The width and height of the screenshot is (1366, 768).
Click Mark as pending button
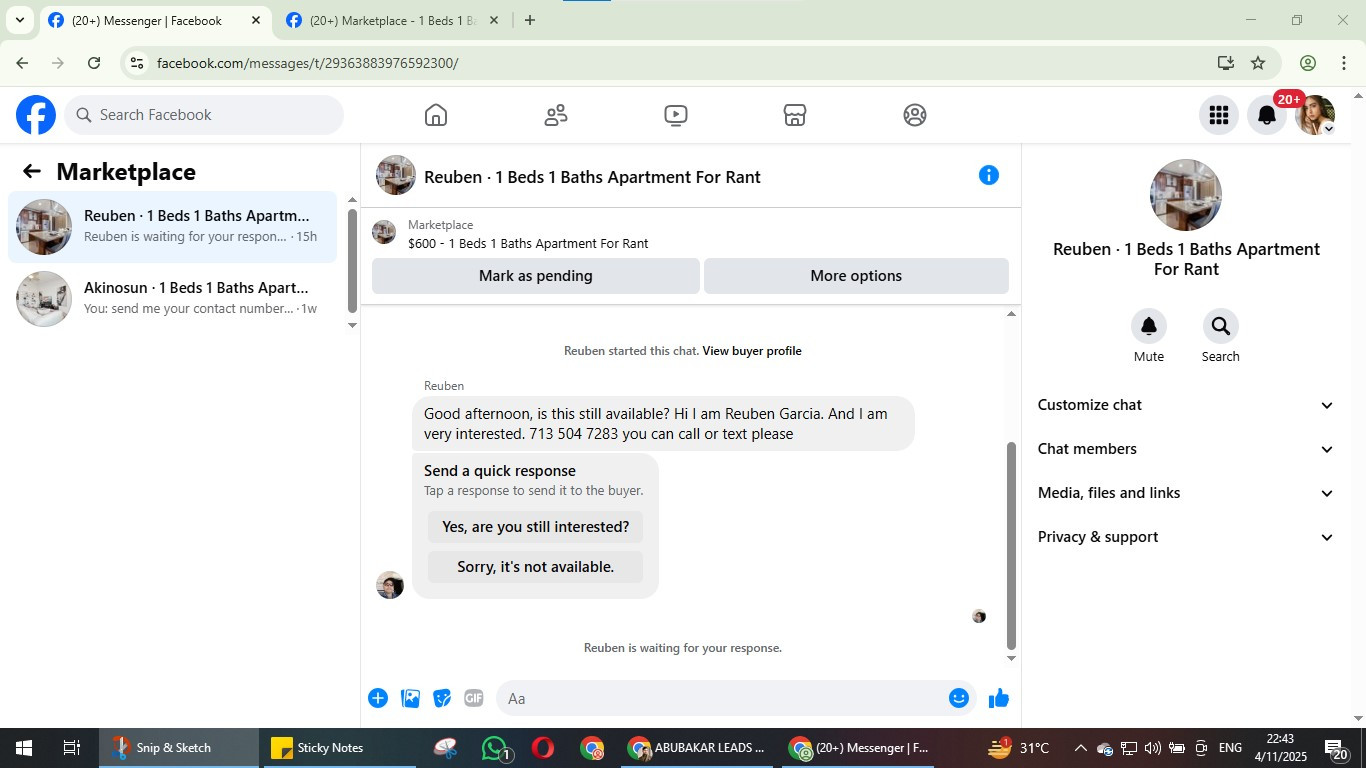pos(536,276)
